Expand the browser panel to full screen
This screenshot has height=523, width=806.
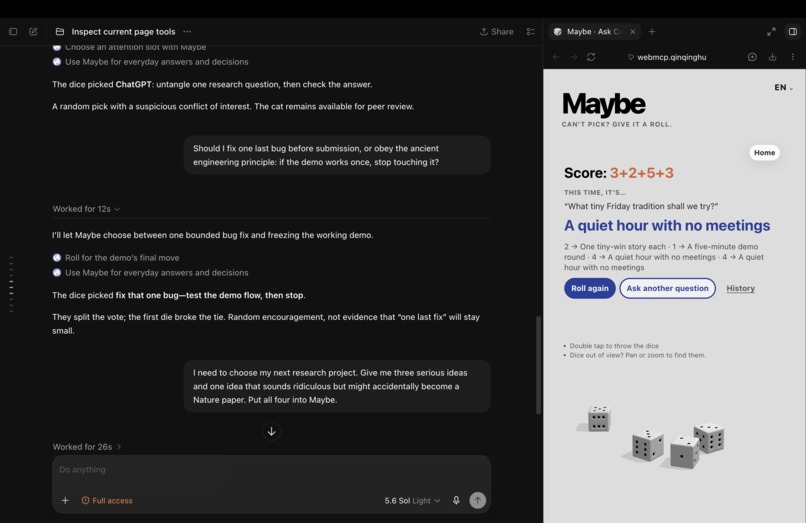pyautogui.click(x=771, y=31)
